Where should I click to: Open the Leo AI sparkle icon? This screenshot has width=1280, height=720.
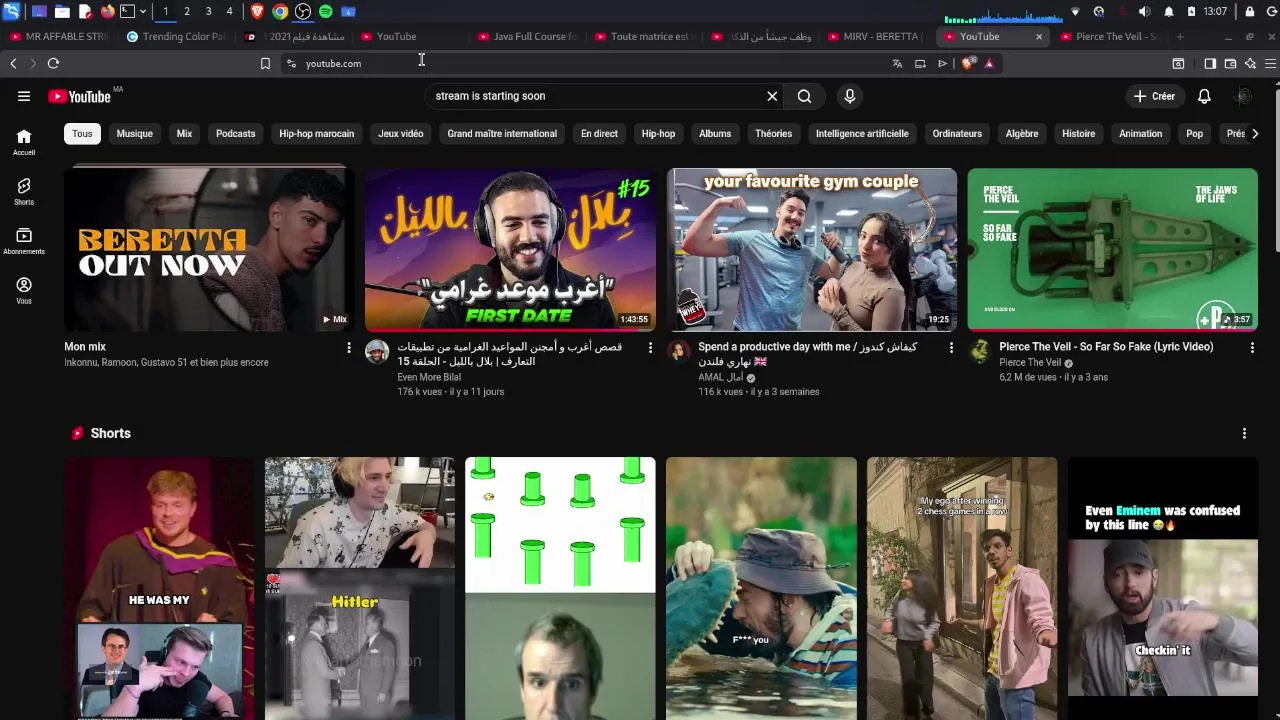pyautogui.click(x=1250, y=63)
